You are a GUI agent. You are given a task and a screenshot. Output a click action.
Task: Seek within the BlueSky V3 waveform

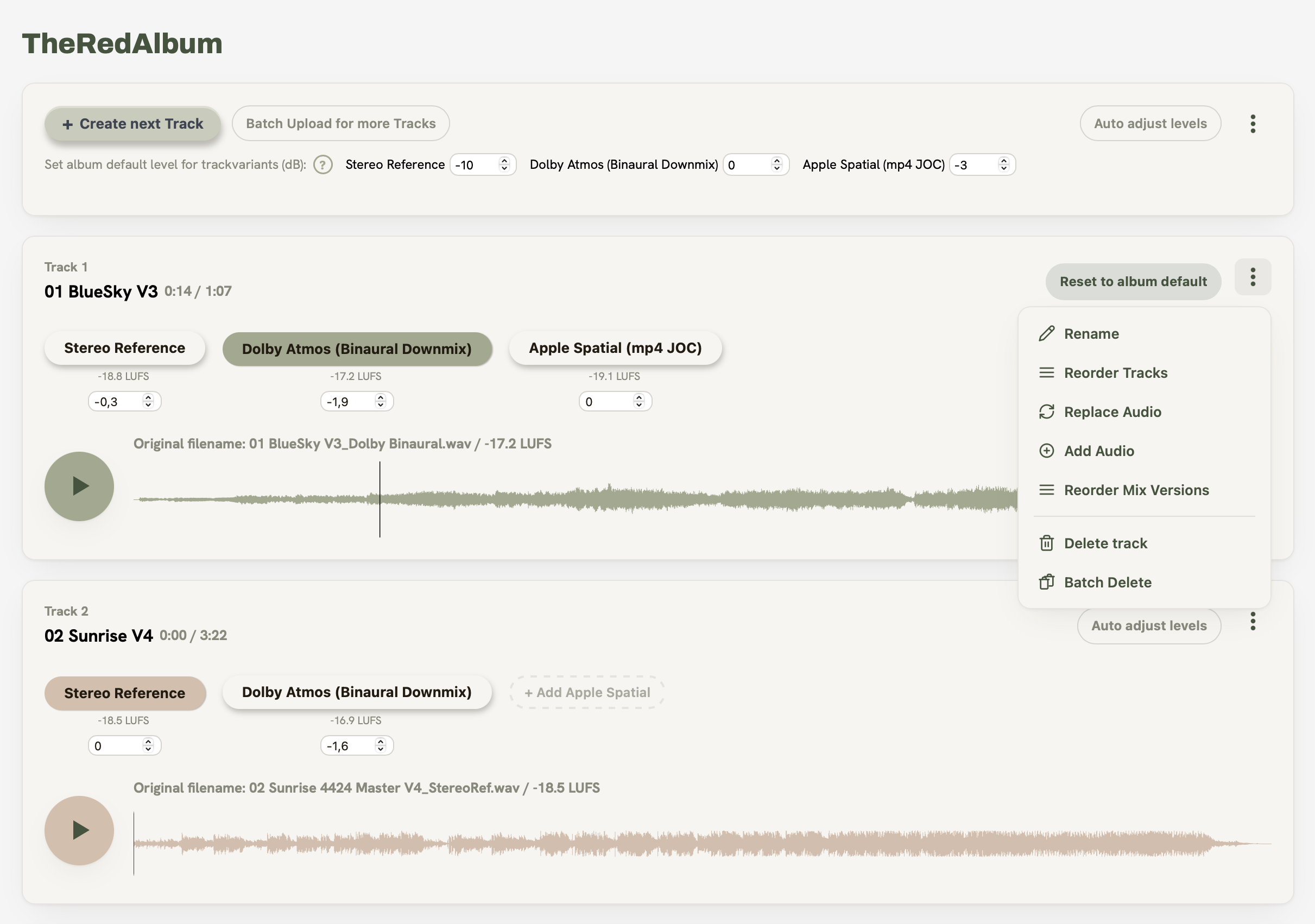coord(576,499)
